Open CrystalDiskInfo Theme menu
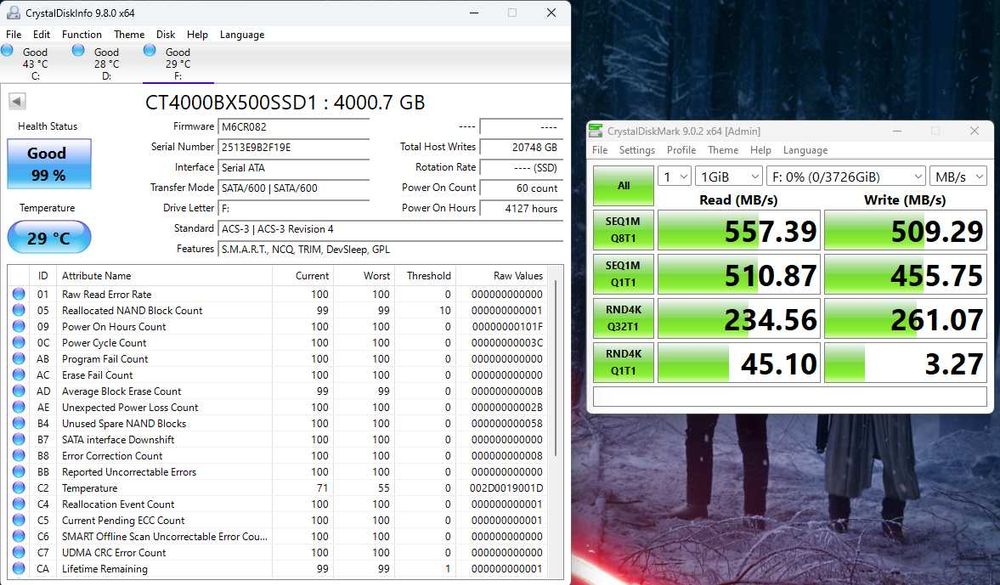This screenshot has width=1000, height=585. coord(129,34)
